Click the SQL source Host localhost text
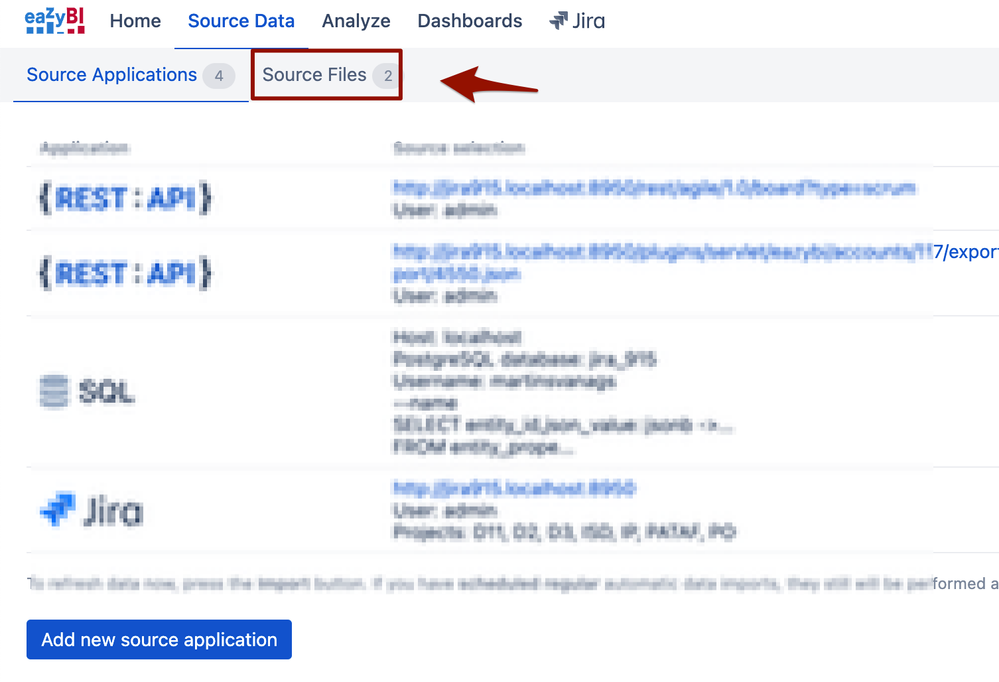Viewport: 999px width, 682px height. point(457,337)
